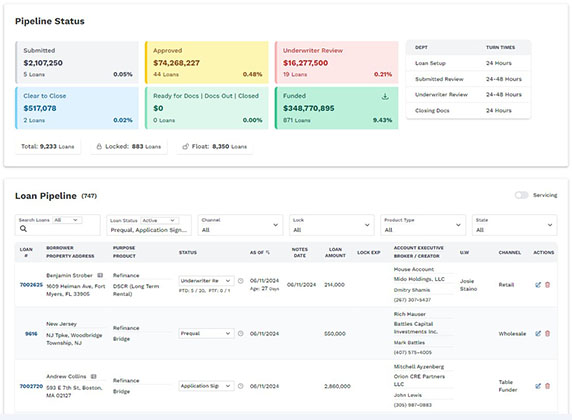The image size is (572, 420).
Task: Open status history clock for loan 7002720
Action: [240, 386]
